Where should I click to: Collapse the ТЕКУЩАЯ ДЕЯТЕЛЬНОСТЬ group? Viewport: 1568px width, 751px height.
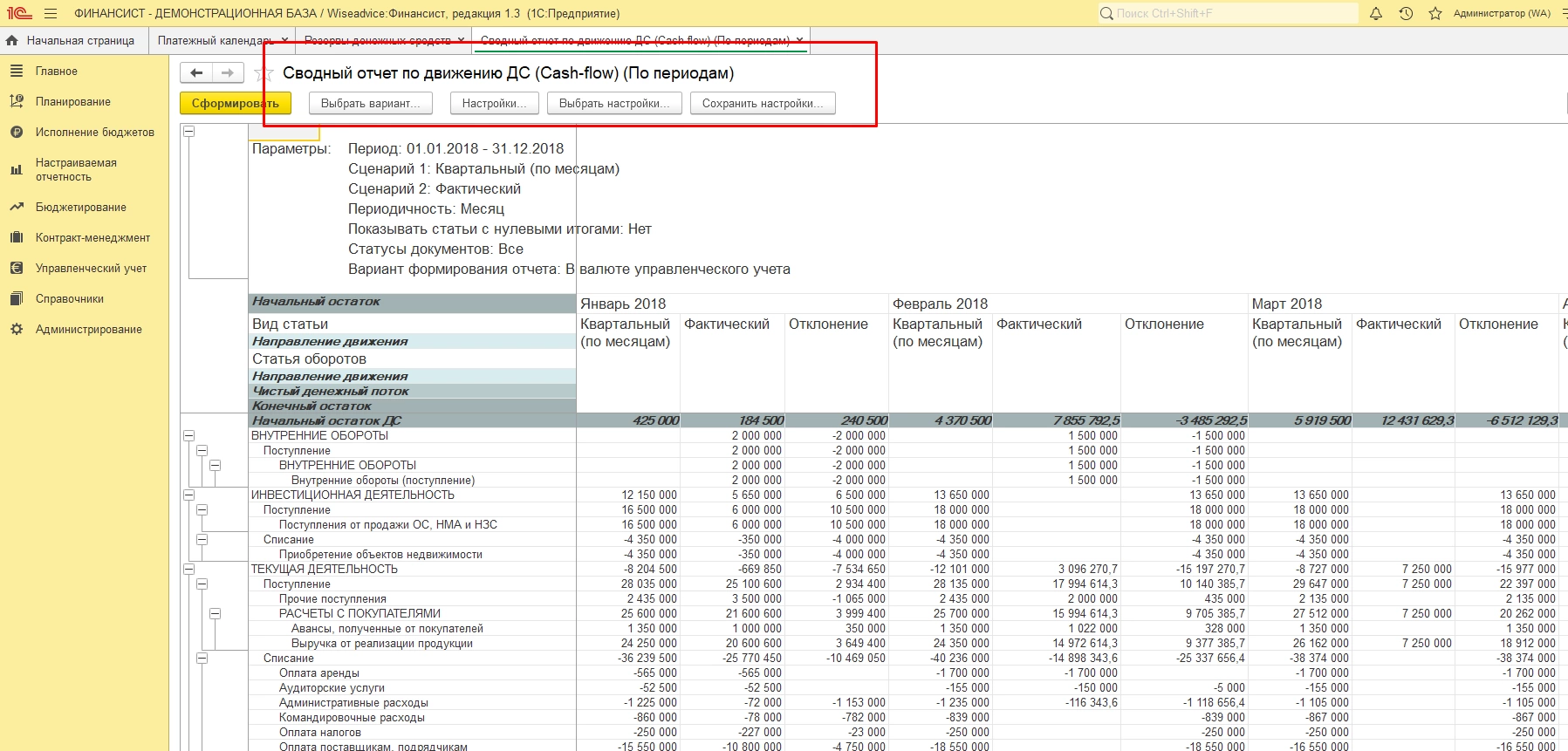tap(188, 569)
